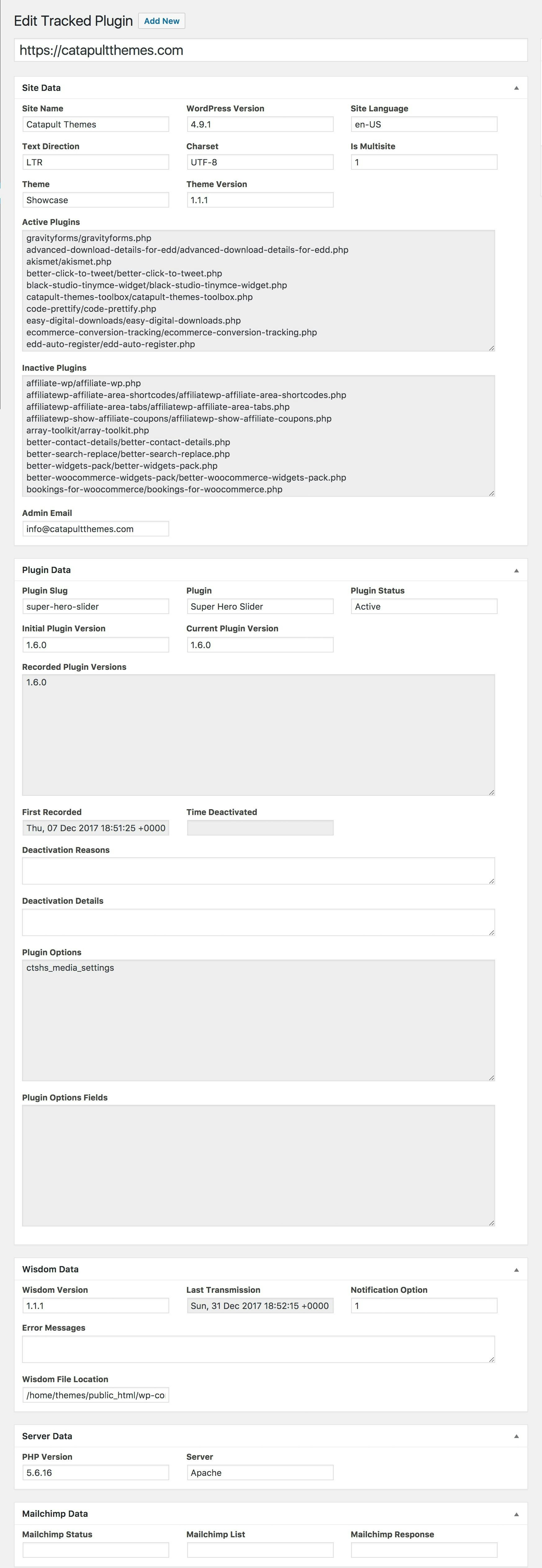Click the Inactive Plugins resize handle
This screenshot has width=542, height=1568.
[491, 493]
